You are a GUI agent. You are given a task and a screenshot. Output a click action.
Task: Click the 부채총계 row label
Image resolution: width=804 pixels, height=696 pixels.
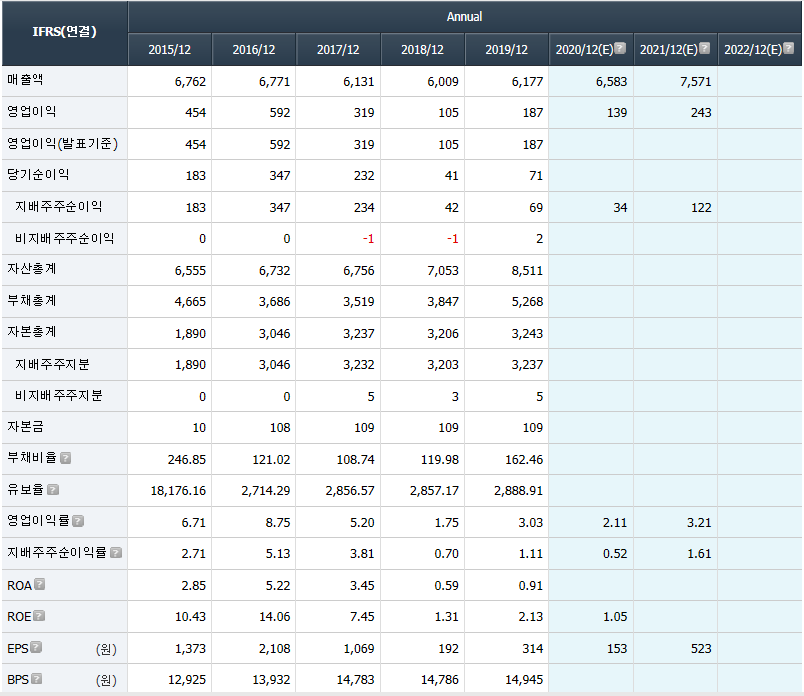(x=32, y=301)
